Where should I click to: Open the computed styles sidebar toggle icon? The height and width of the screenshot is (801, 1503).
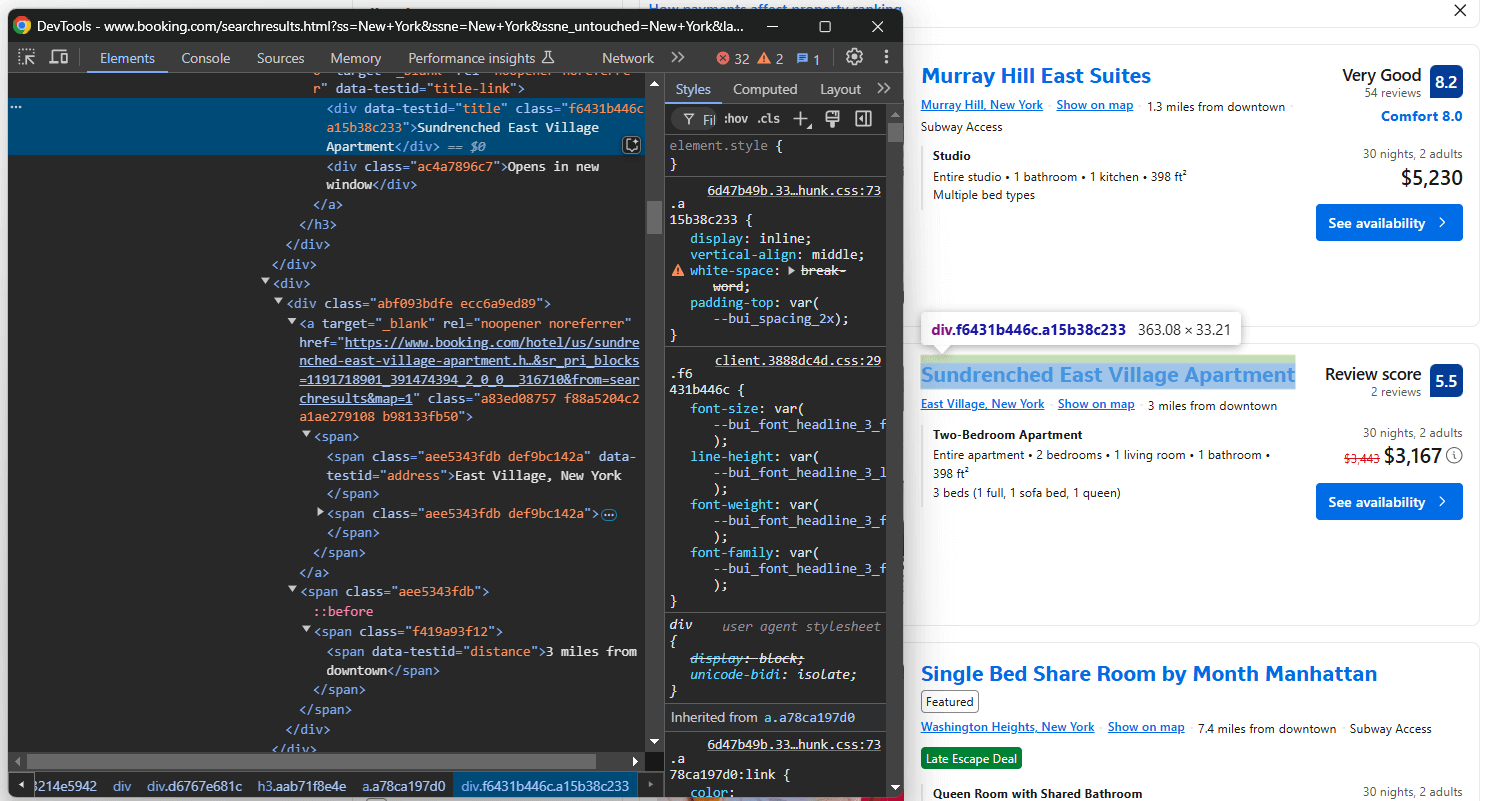[x=863, y=119]
